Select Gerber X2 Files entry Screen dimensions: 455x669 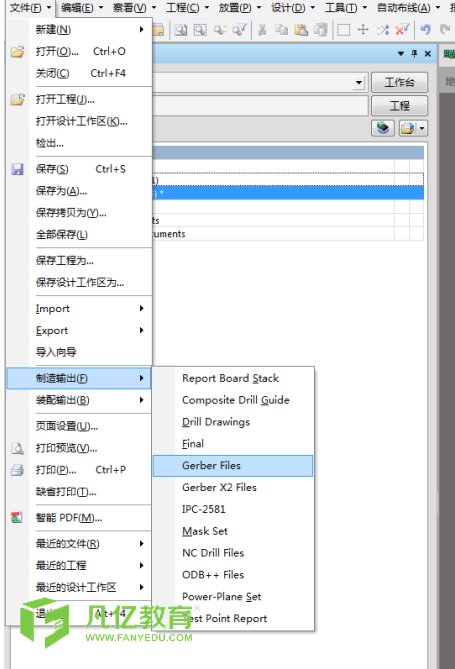click(x=233, y=487)
